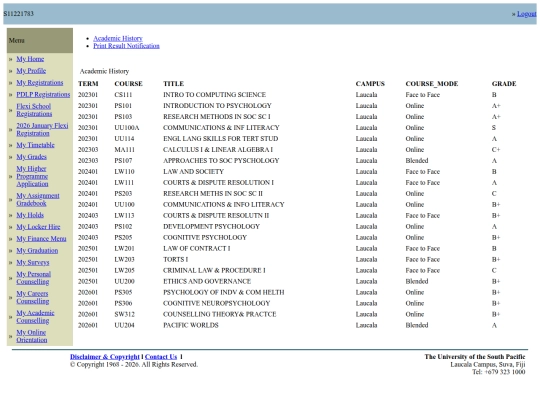Open My Locker Hire
The image size is (540, 405).
[x=38, y=227]
